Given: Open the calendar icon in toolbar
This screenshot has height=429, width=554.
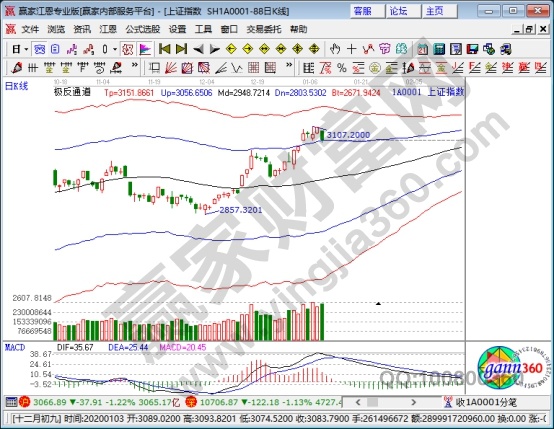Looking at the screenshot, I should (423, 49).
